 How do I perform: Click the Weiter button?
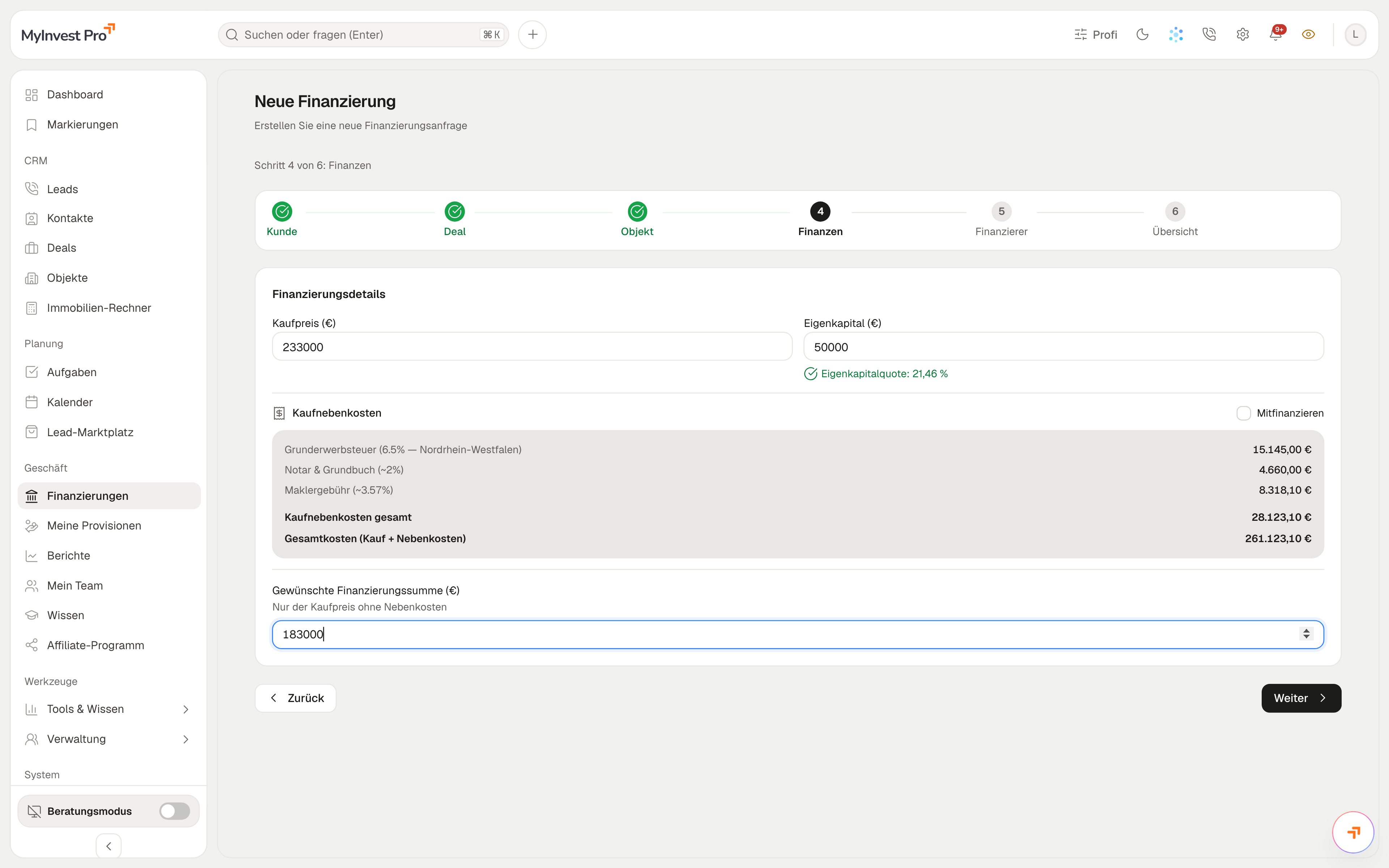pyautogui.click(x=1301, y=698)
